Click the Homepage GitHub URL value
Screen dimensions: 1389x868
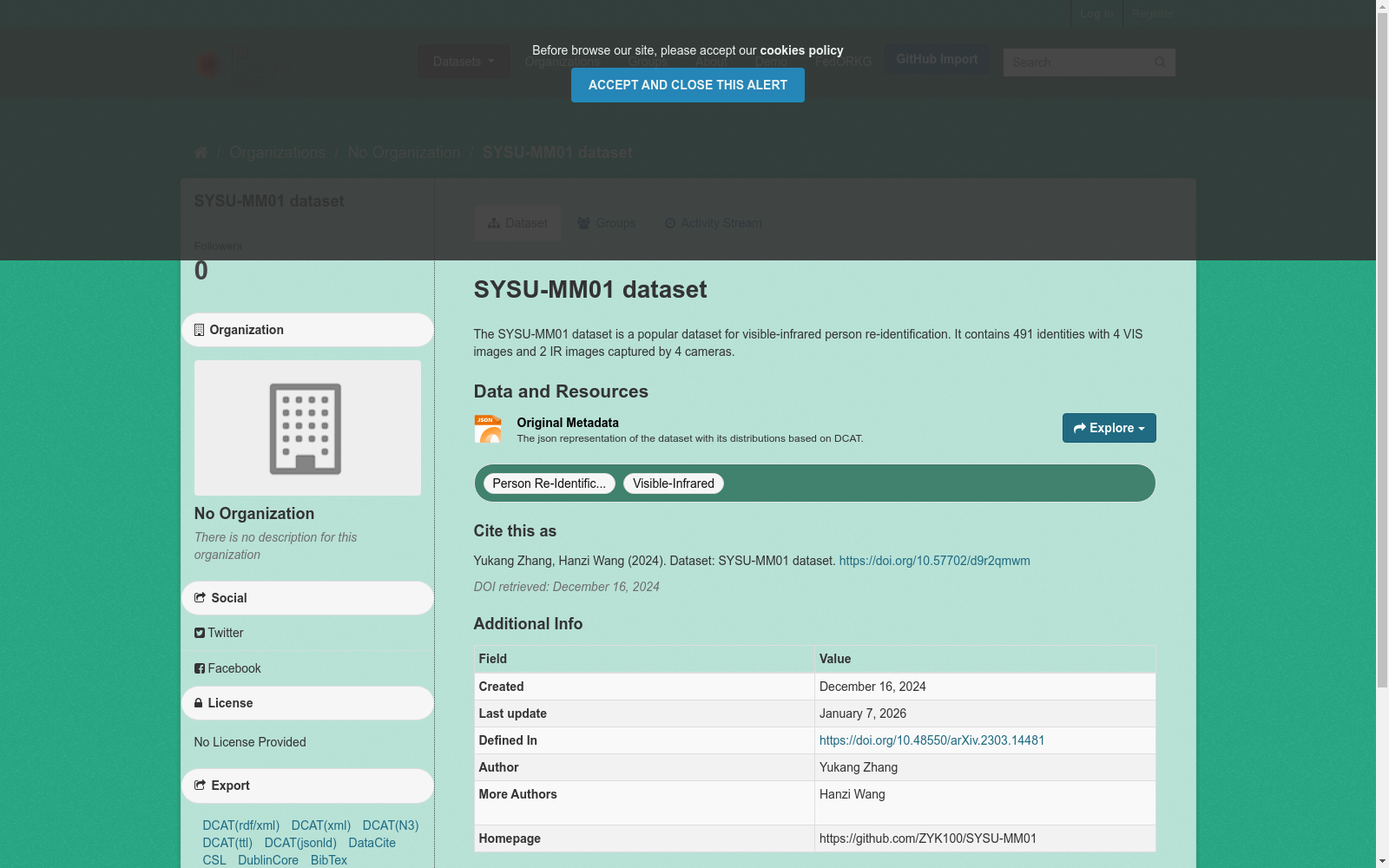(x=928, y=838)
